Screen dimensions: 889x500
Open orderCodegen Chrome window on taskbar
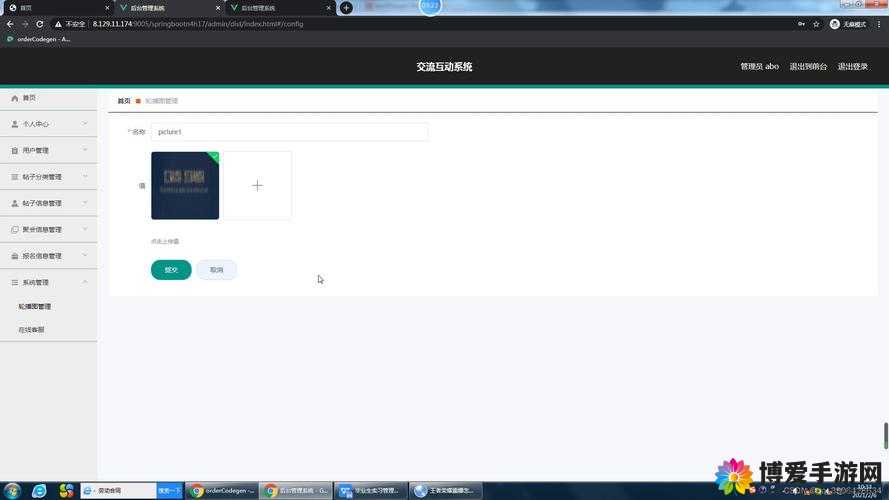222,491
